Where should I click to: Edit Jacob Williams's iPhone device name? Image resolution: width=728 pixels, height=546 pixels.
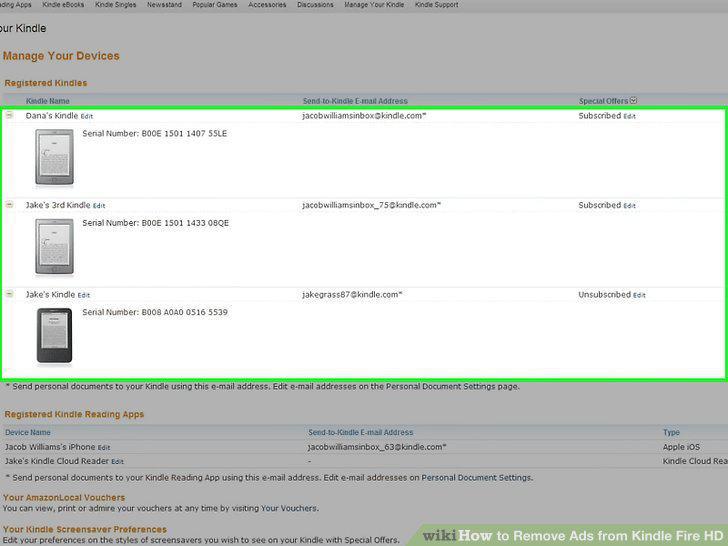click(104, 448)
